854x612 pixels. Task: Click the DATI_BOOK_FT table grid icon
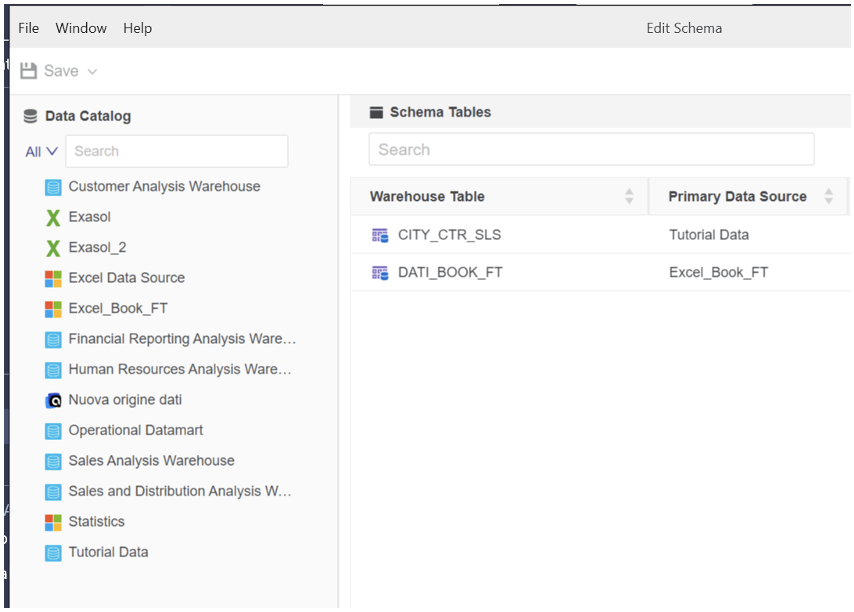pos(382,272)
